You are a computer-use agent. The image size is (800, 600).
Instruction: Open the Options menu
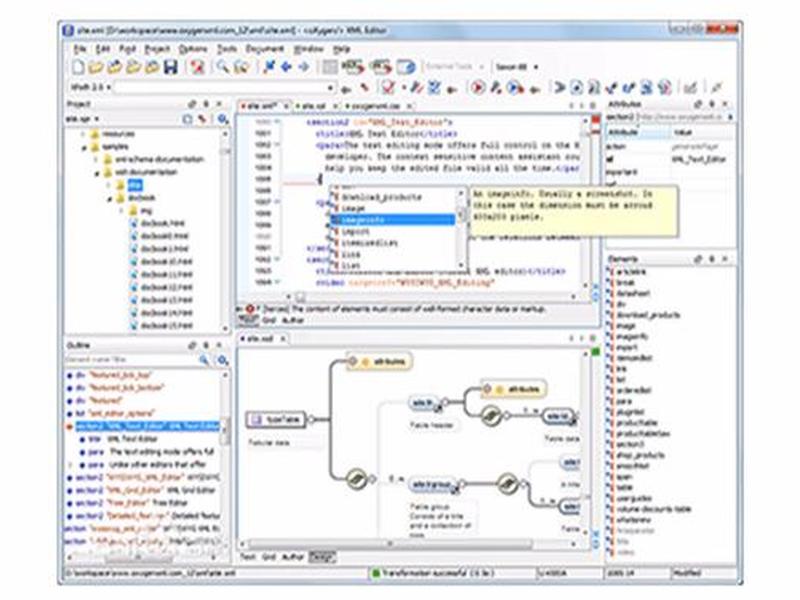click(193, 49)
